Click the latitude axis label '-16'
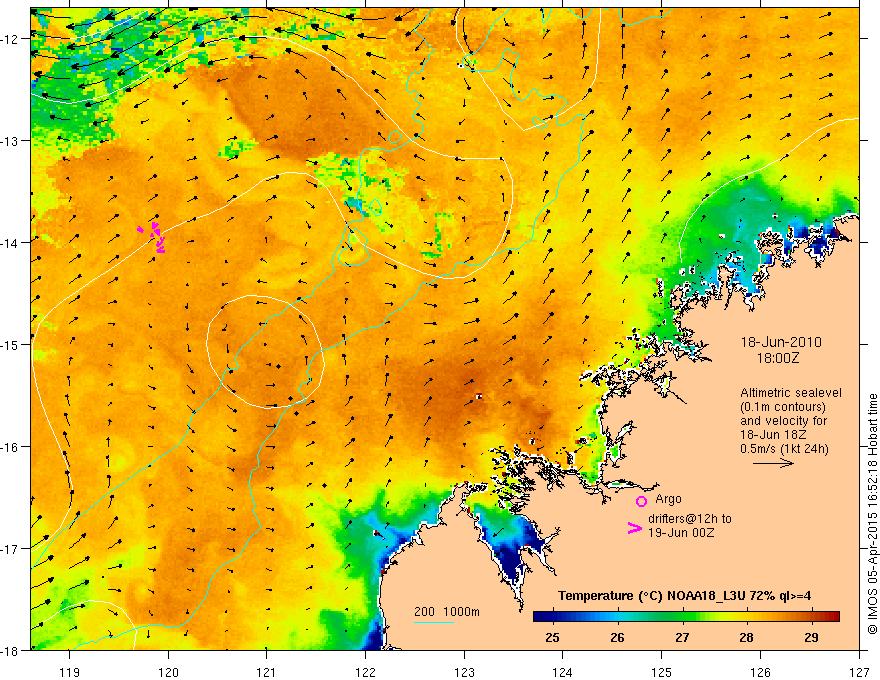The width and height of the screenshot is (880, 680). [x=10, y=447]
